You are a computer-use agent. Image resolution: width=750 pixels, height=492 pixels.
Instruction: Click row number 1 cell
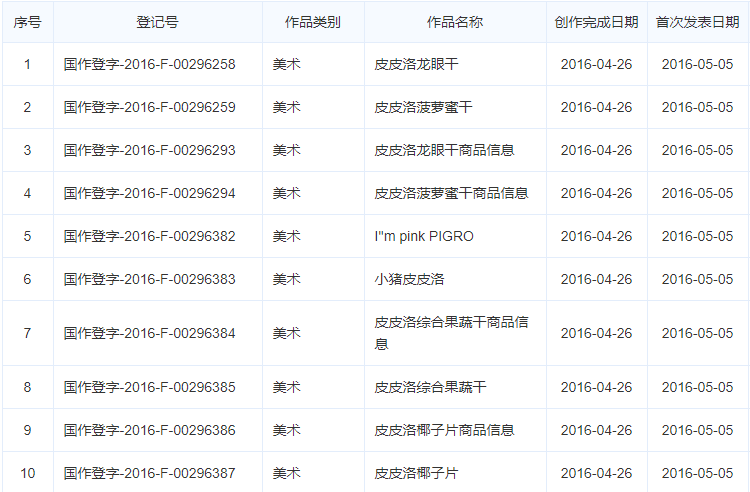[27, 64]
